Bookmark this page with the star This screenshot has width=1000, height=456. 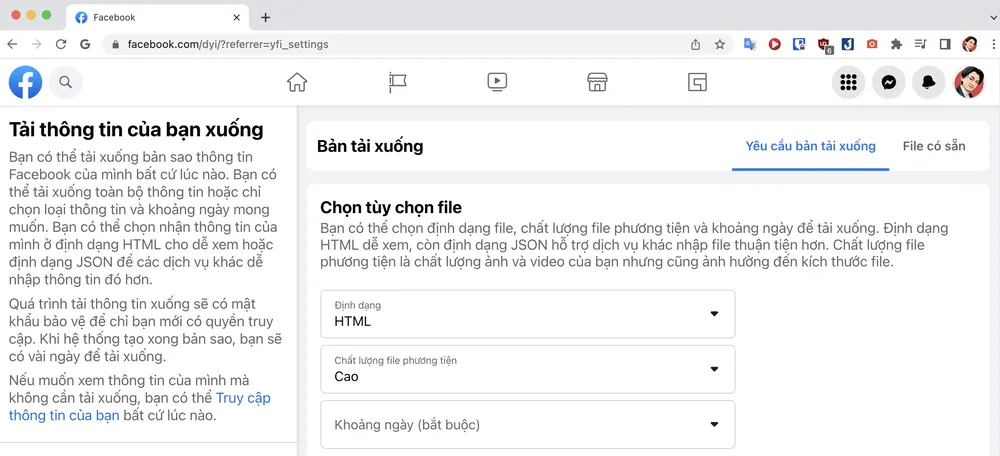[x=719, y=44]
